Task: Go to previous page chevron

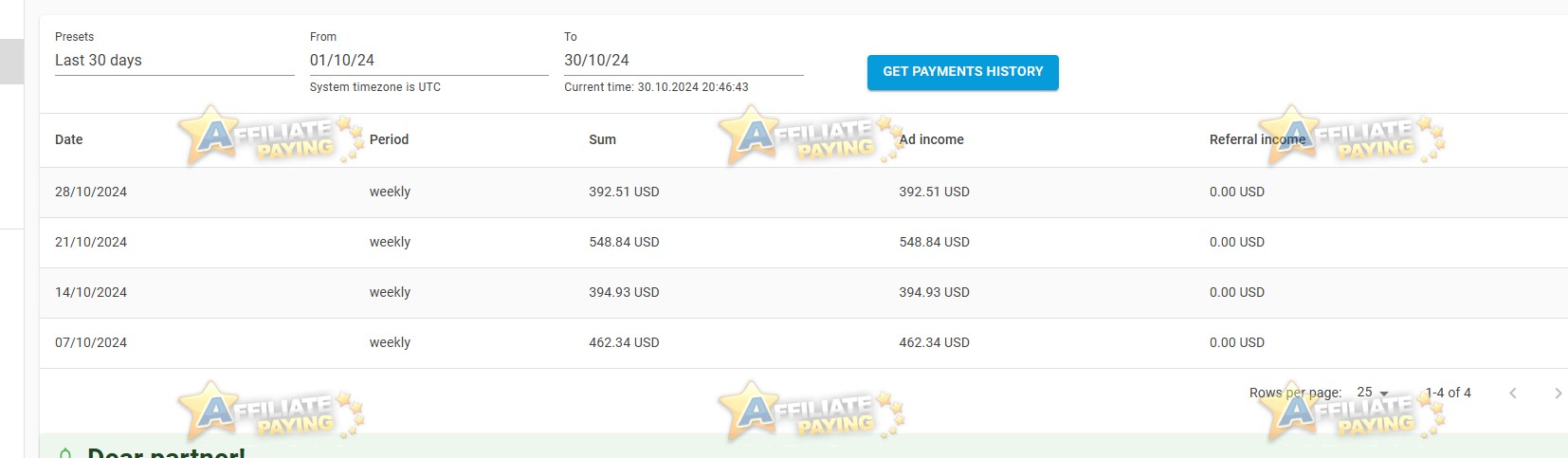Action: (x=1513, y=393)
